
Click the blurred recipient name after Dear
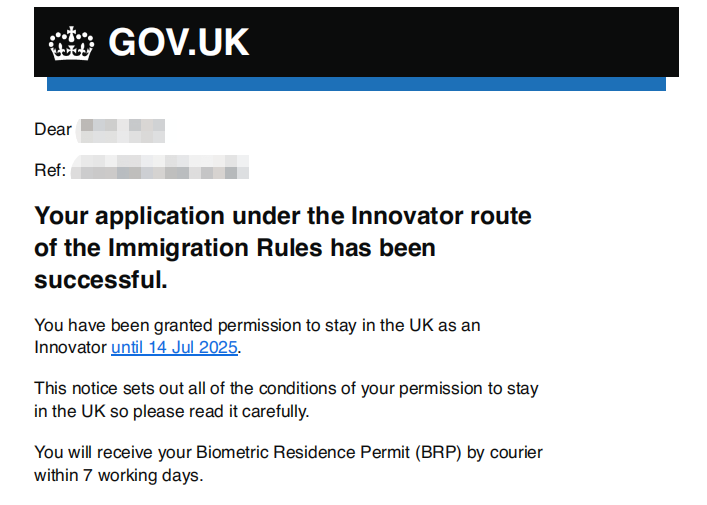(x=121, y=130)
